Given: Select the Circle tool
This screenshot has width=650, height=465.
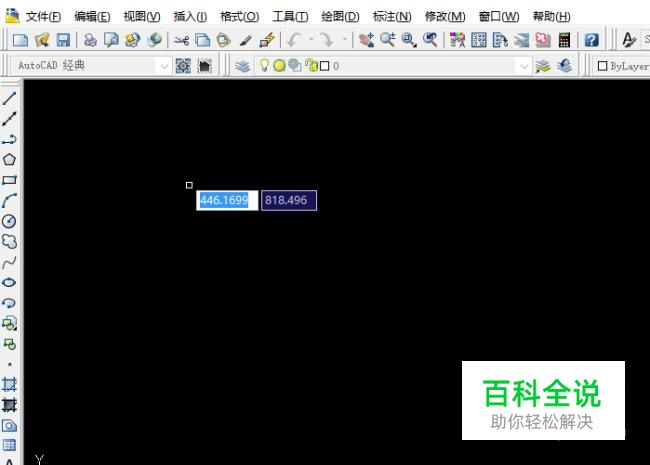Looking at the screenshot, I should coord(9,221).
